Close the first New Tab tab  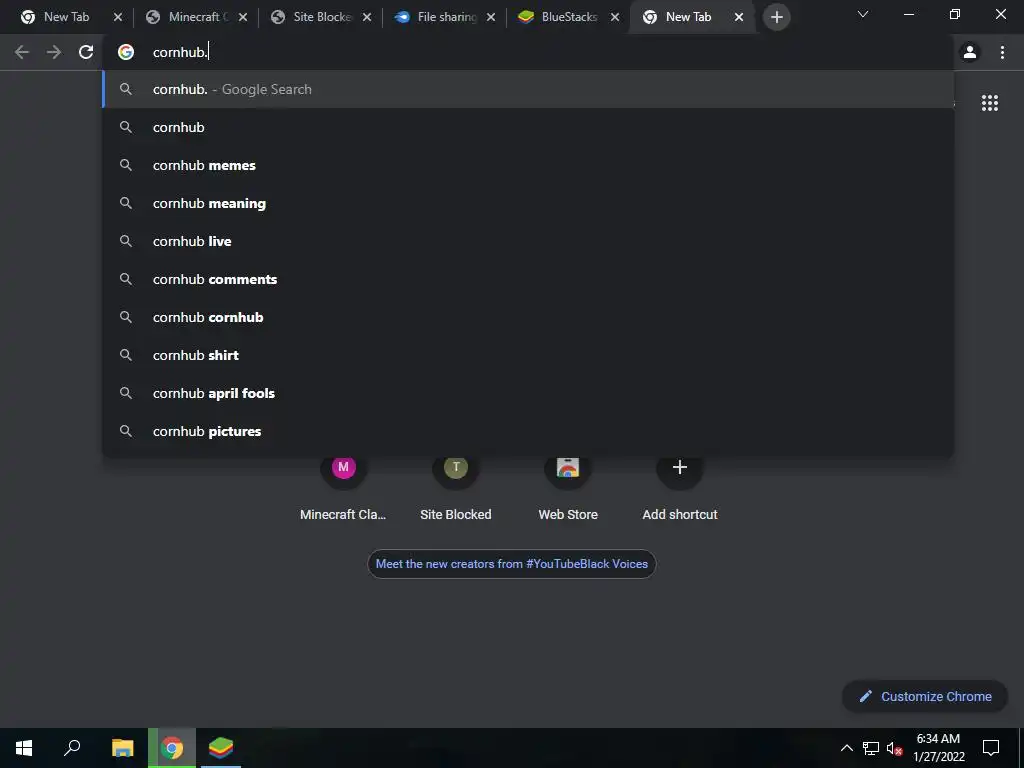[118, 17]
